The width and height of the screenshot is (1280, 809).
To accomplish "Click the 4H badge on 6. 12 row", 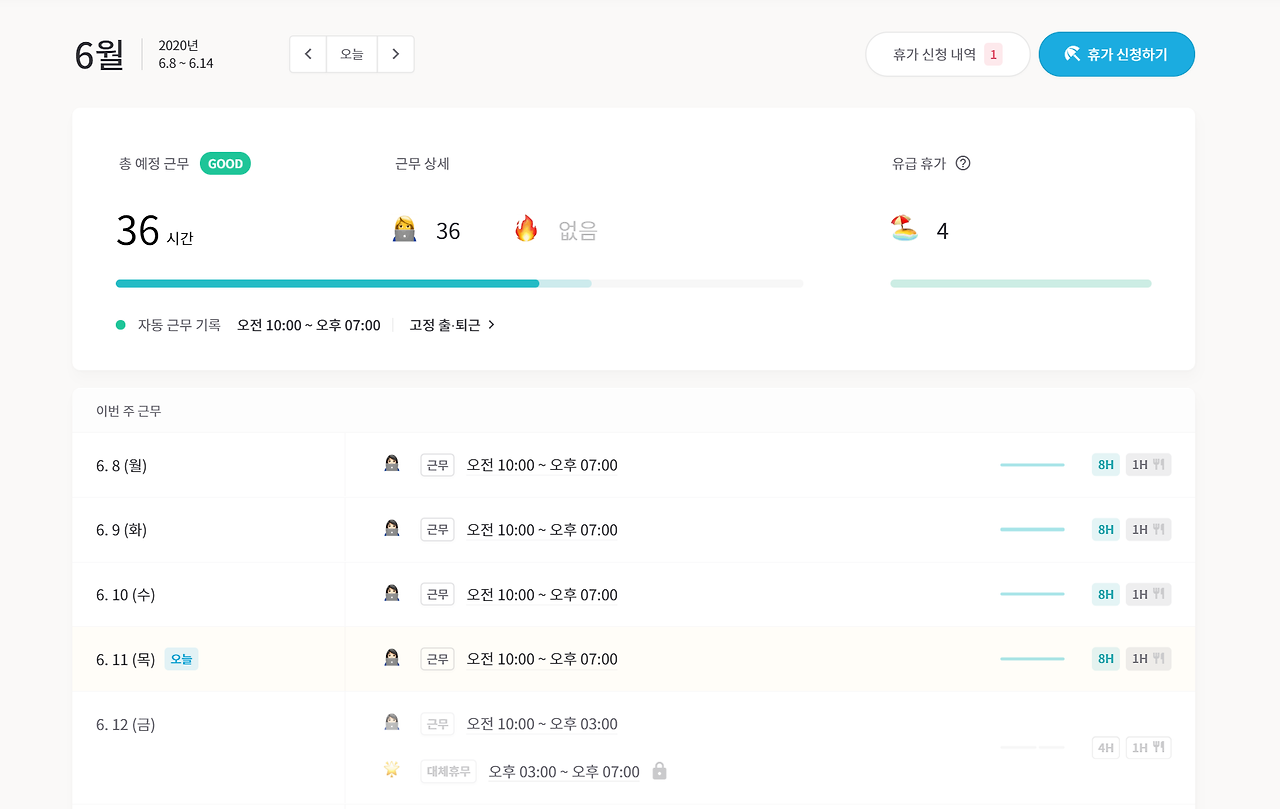I will (1106, 747).
